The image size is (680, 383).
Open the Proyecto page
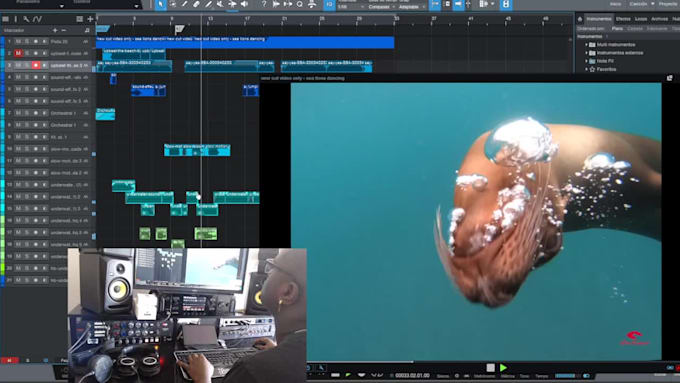[669, 4]
